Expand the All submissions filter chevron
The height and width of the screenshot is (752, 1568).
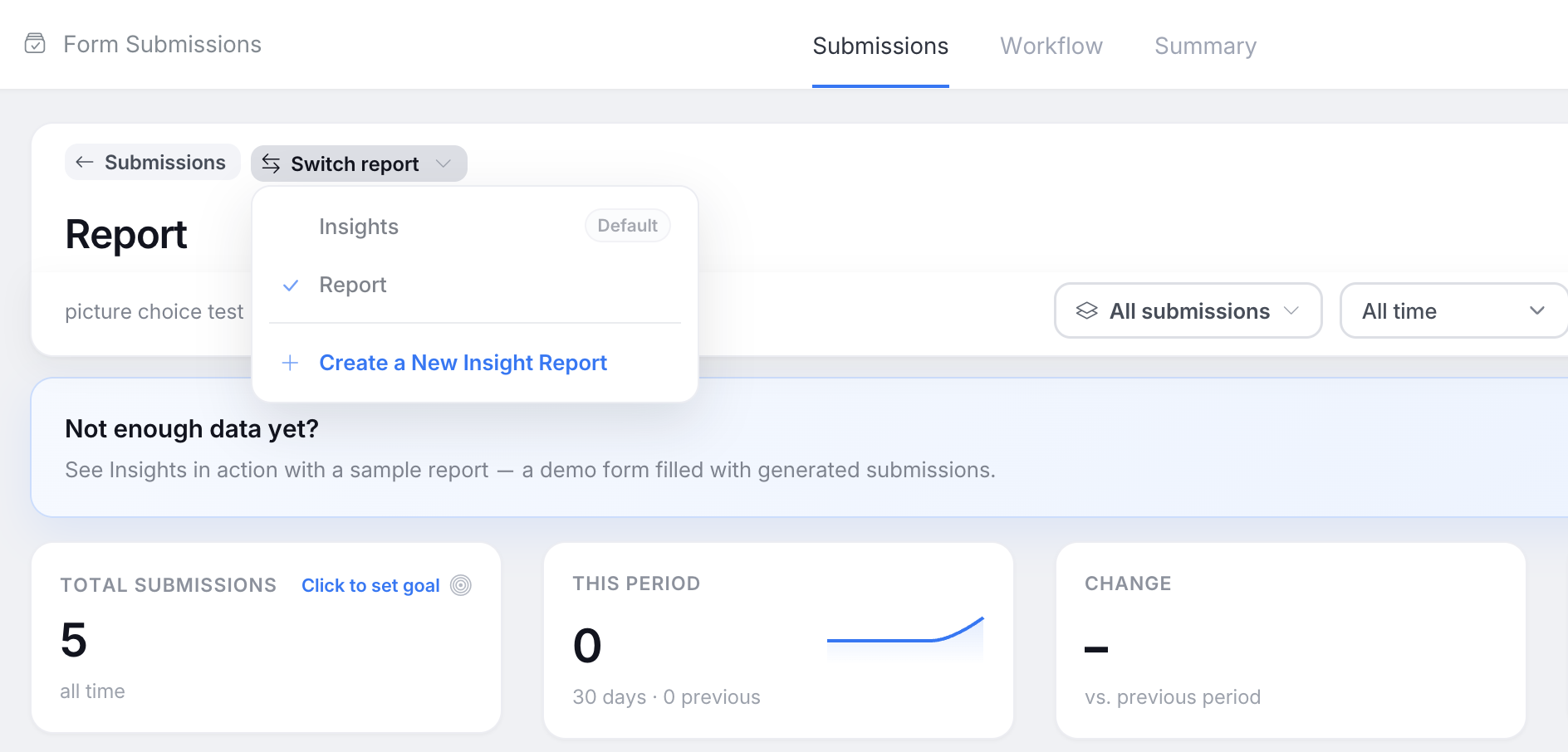pos(1291,310)
